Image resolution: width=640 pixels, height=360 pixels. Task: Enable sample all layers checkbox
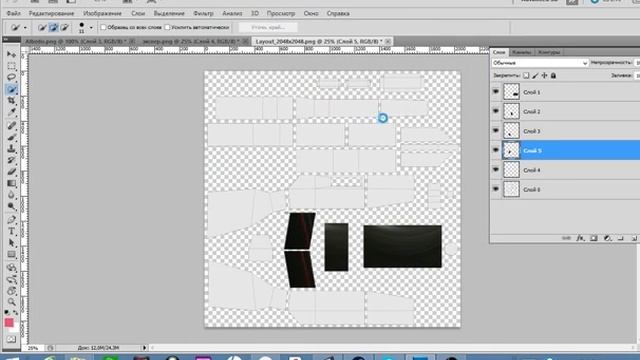click(x=103, y=27)
